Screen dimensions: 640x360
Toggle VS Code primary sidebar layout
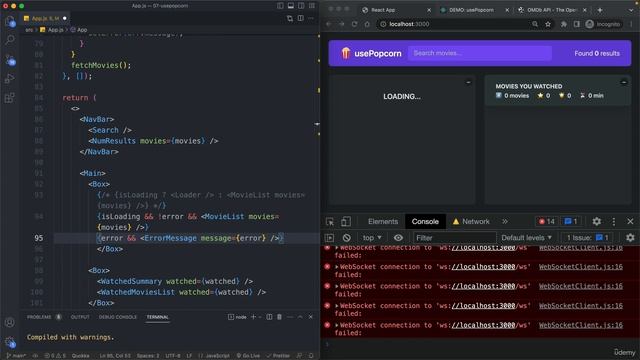(x=280, y=6)
